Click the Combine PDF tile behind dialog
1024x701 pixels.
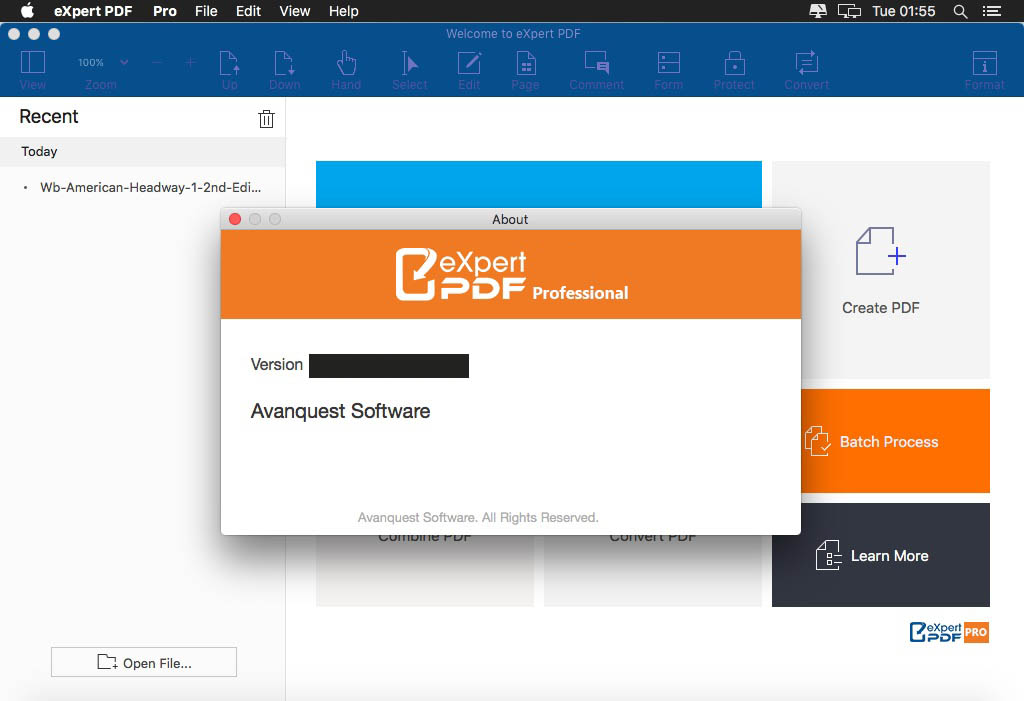[x=424, y=570]
